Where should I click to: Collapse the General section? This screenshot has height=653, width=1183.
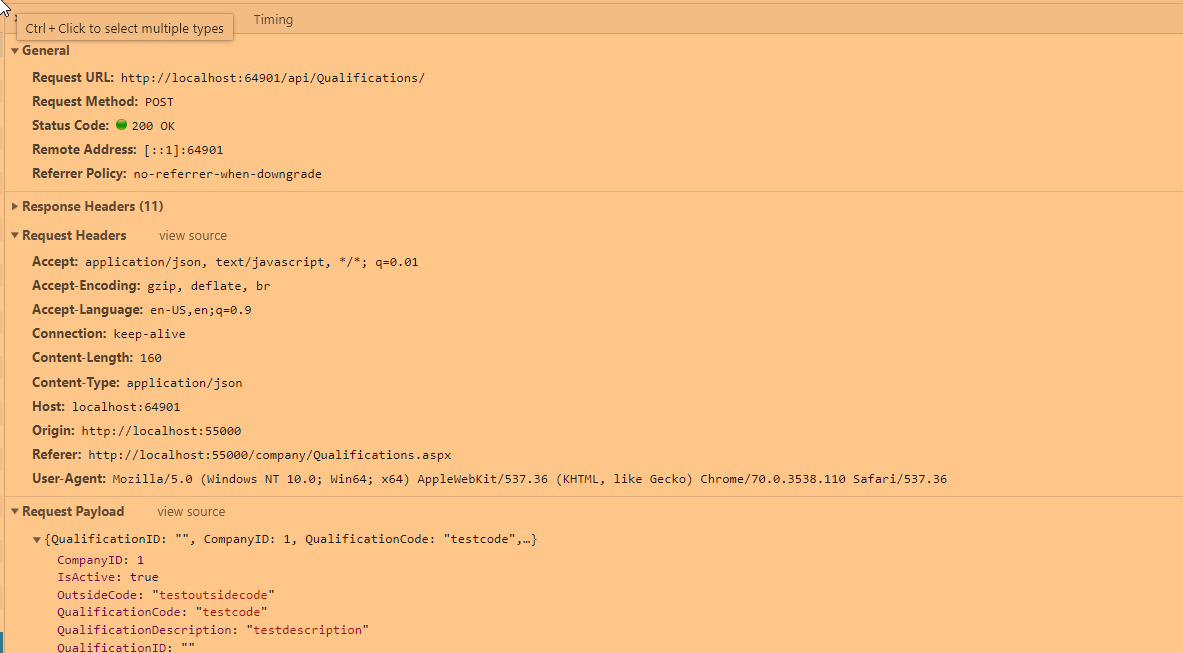15,51
